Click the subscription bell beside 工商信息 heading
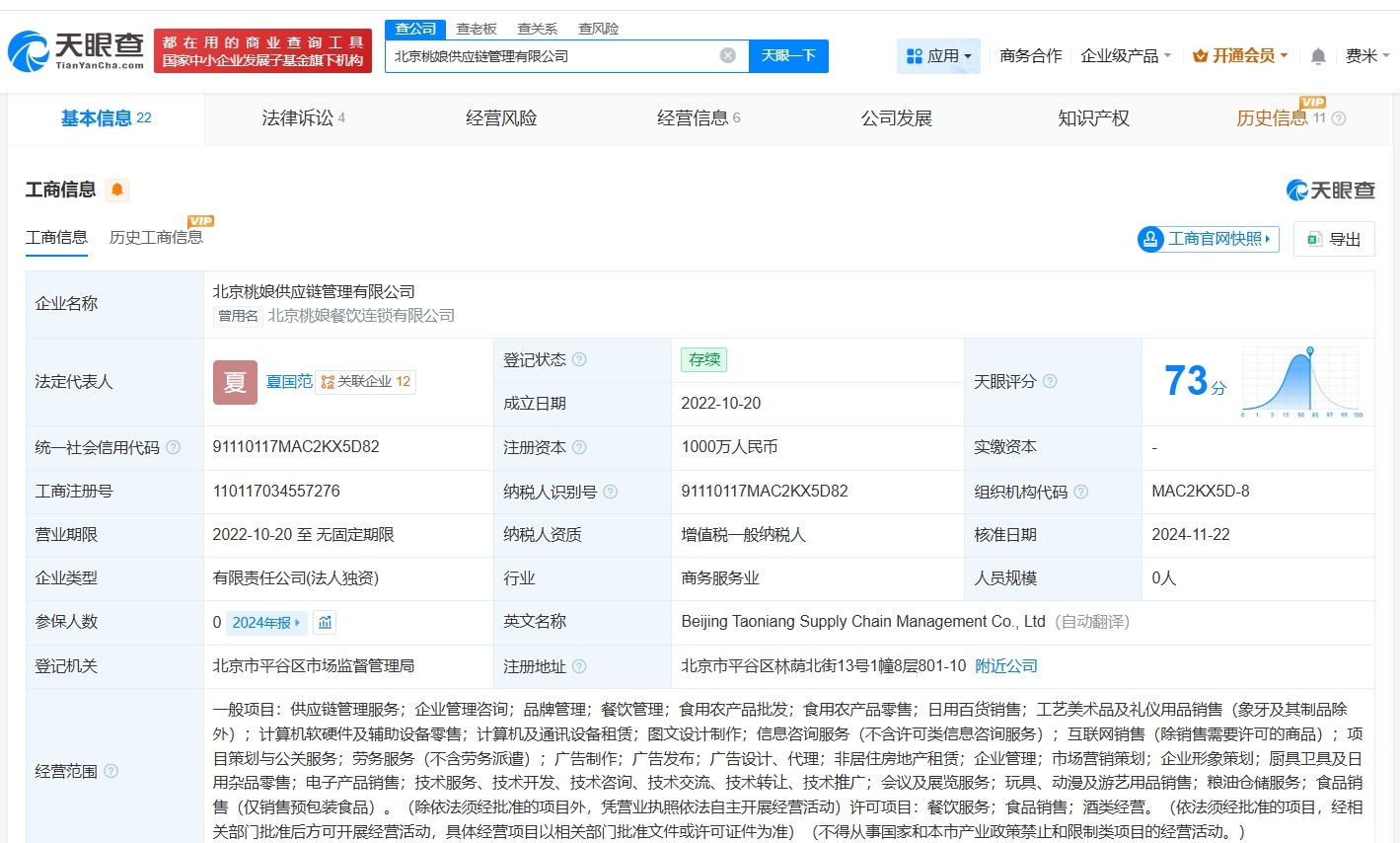Viewport: 1400px width, 843px height. [x=116, y=190]
